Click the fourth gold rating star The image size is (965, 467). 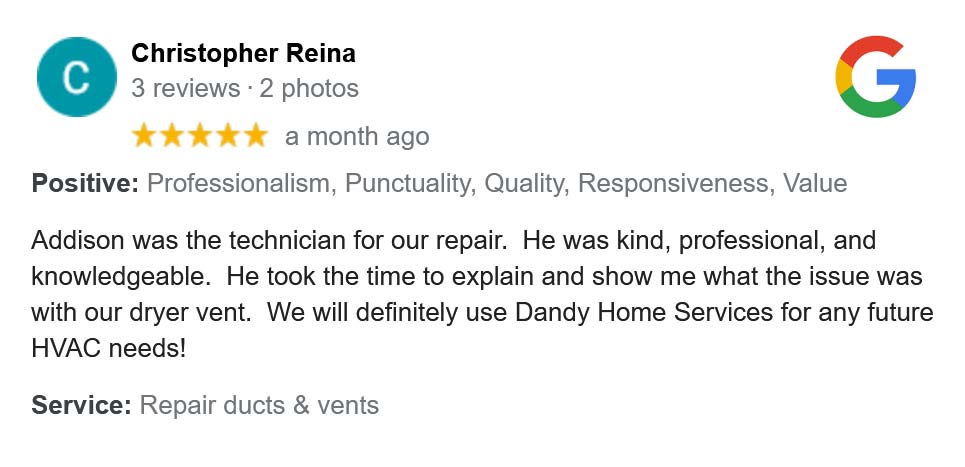click(x=227, y=136)
